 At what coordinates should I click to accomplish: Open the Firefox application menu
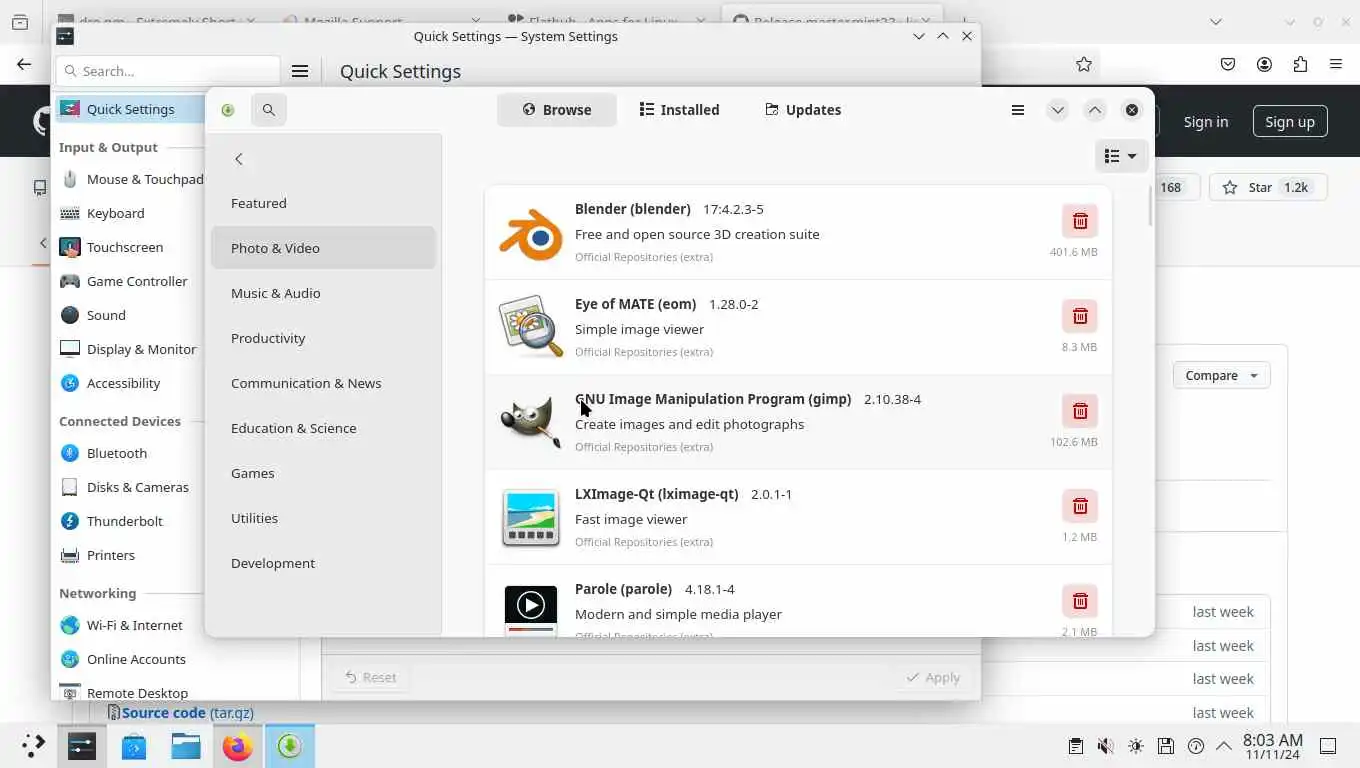coord(1336,64)
